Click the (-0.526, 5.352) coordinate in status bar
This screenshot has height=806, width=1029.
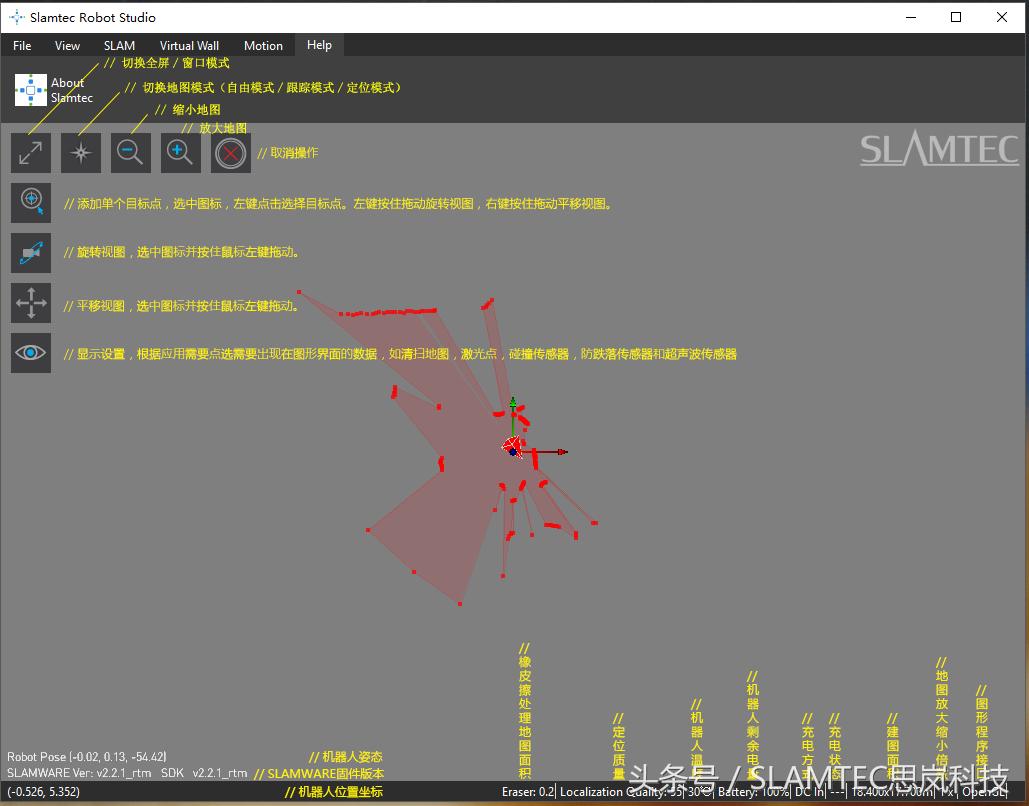(43, 792)
